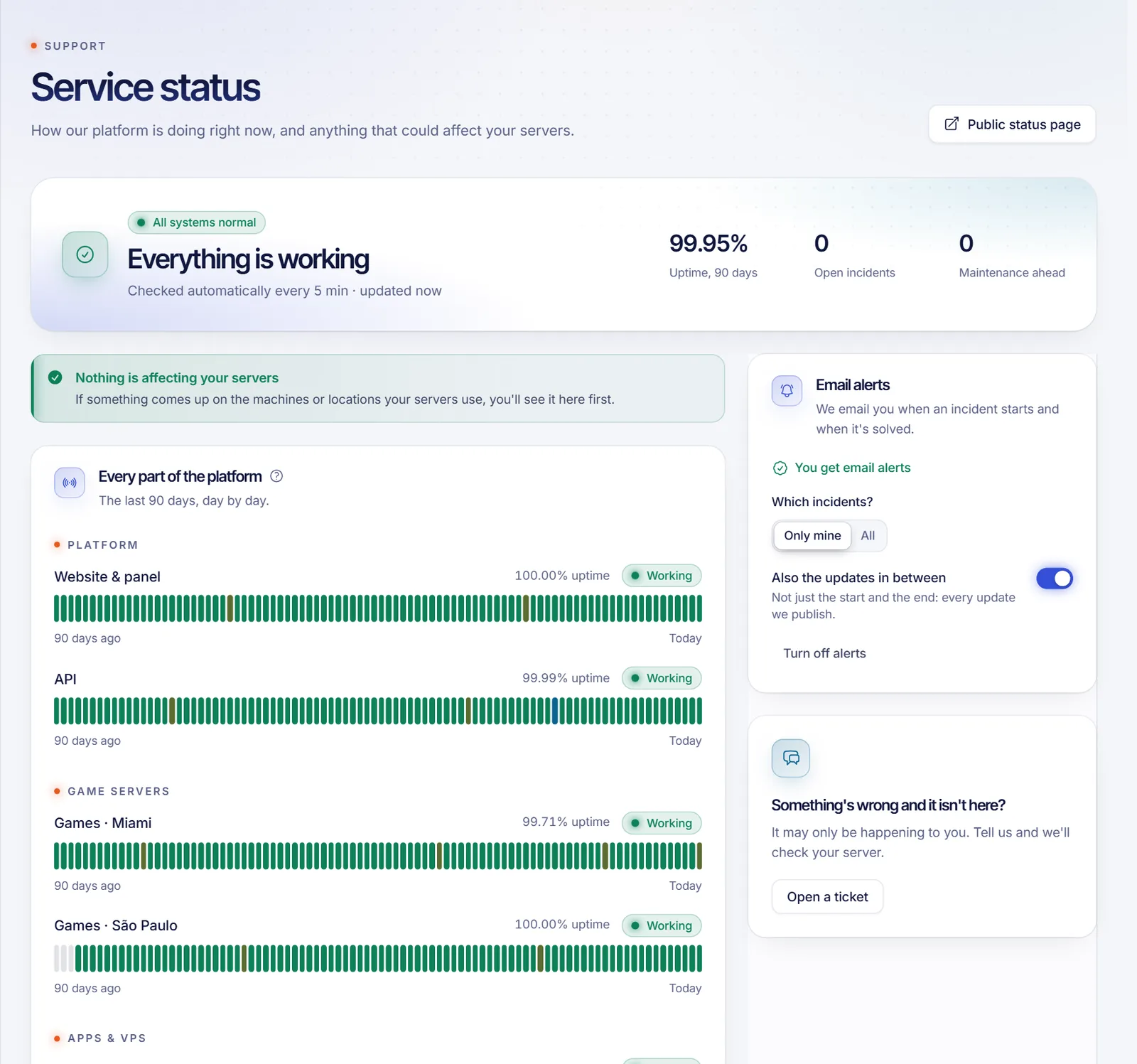
Task: Click the Maintenance ahead label
Action: pos(1012,273)
